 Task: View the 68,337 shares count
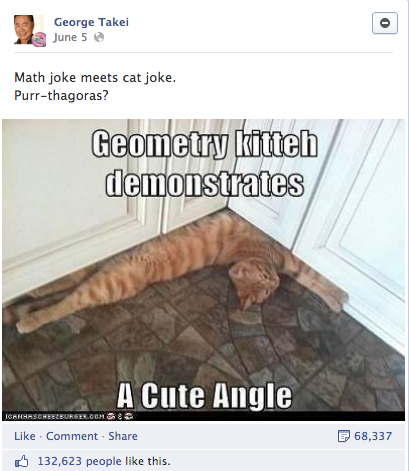click(373, 436)
